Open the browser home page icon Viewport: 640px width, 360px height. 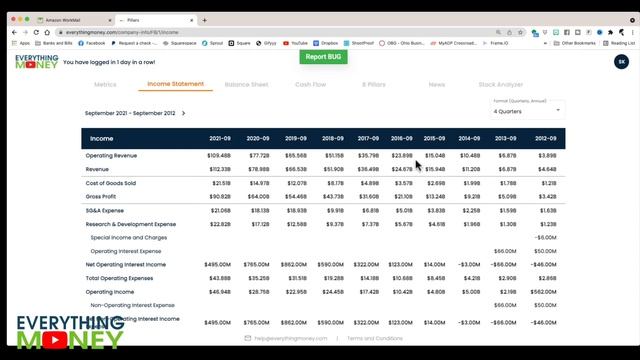pyautogui.click(x=47, y=32)
